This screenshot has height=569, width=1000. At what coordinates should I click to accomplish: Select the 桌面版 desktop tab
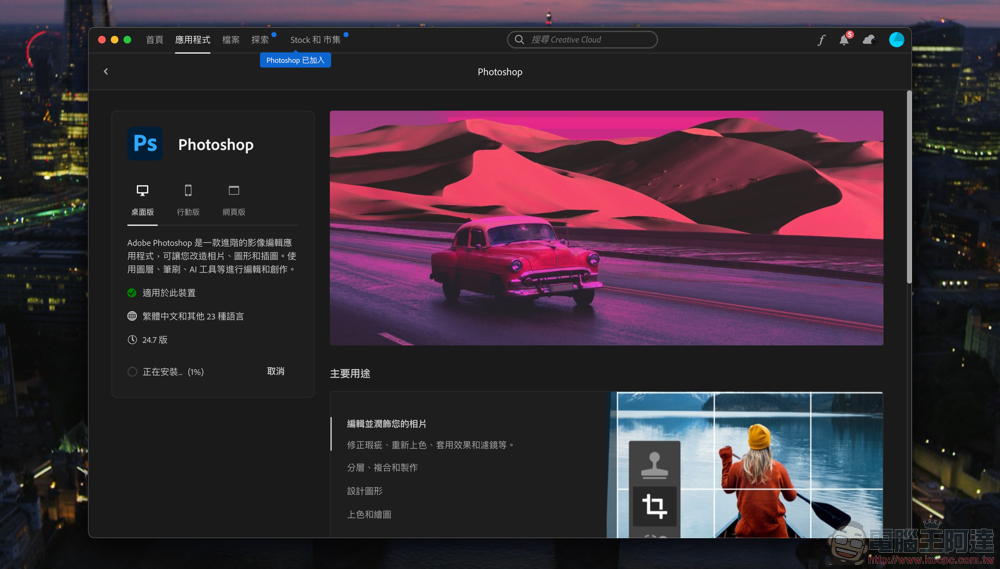(142, 199)
